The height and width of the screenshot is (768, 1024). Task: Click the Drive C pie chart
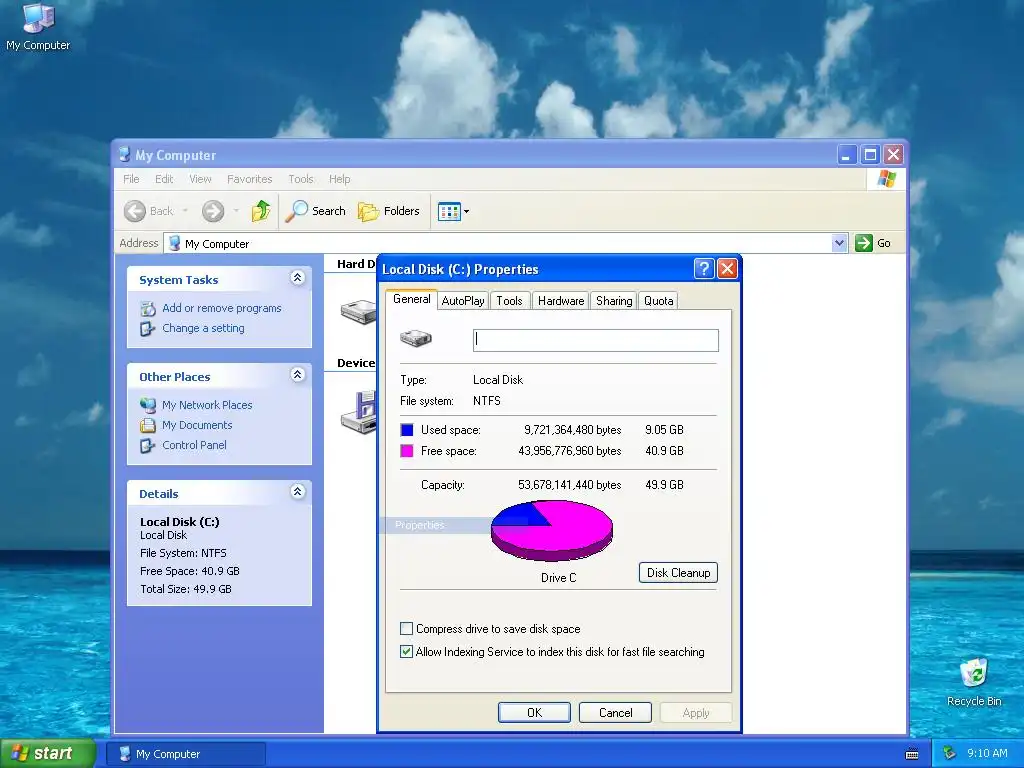point(552,530)
